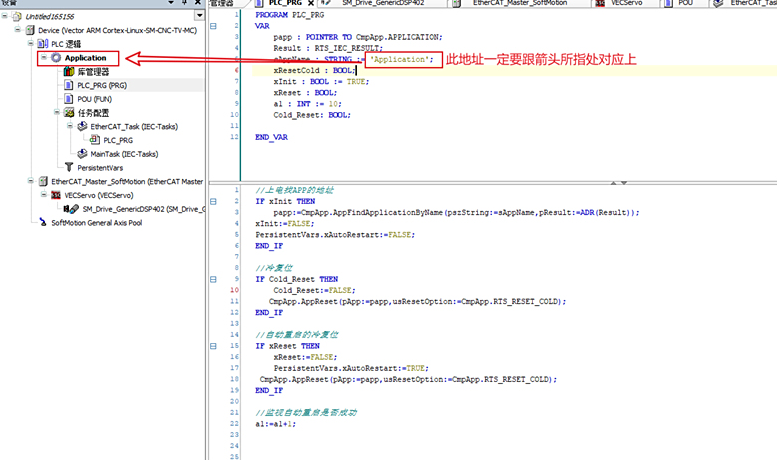Select the Application node gear icon
The height and width of the screenshot is (460, 777).
(56, 58)
